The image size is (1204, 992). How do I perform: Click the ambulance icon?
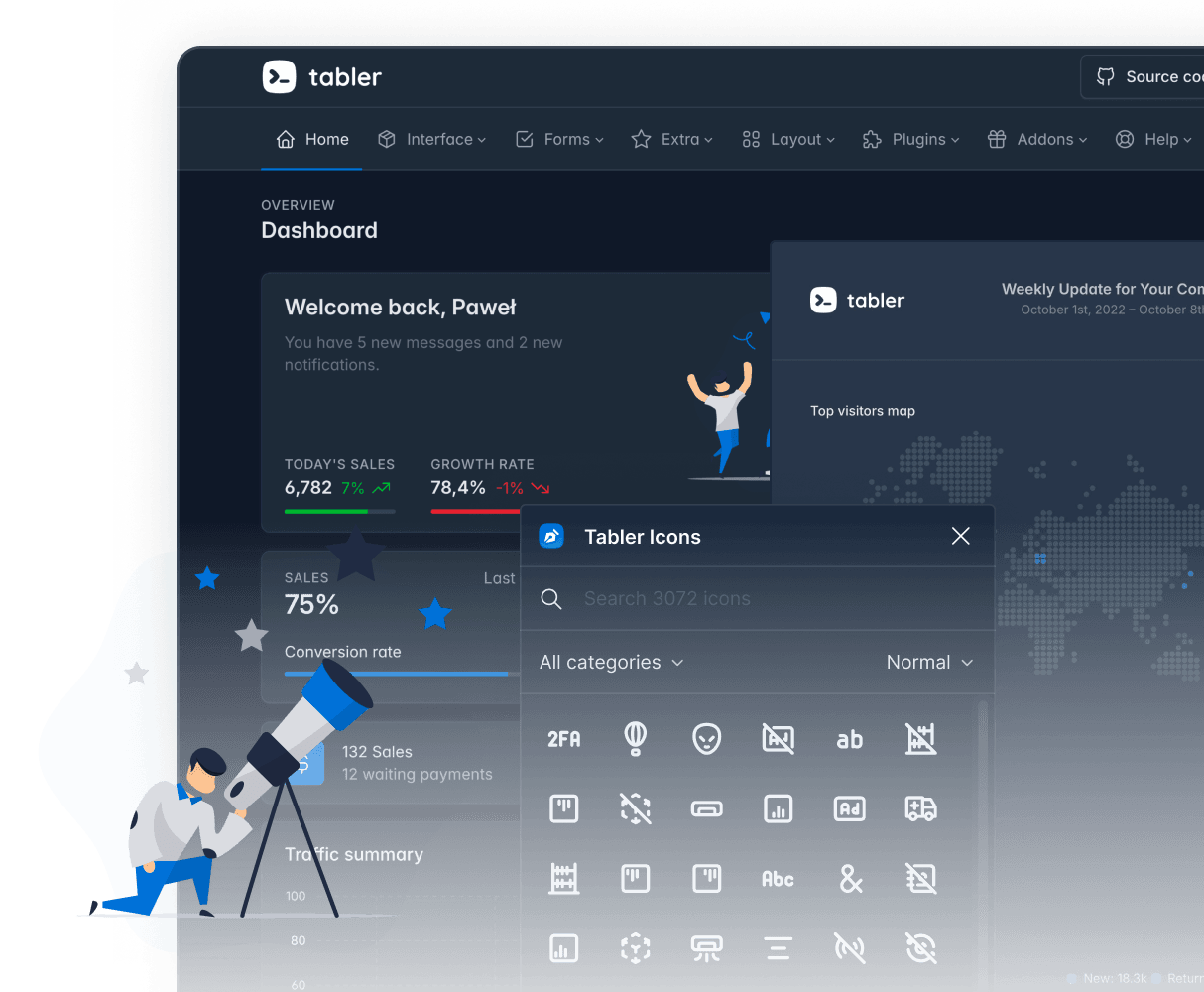pyautogui.click(x=921, y=808)
